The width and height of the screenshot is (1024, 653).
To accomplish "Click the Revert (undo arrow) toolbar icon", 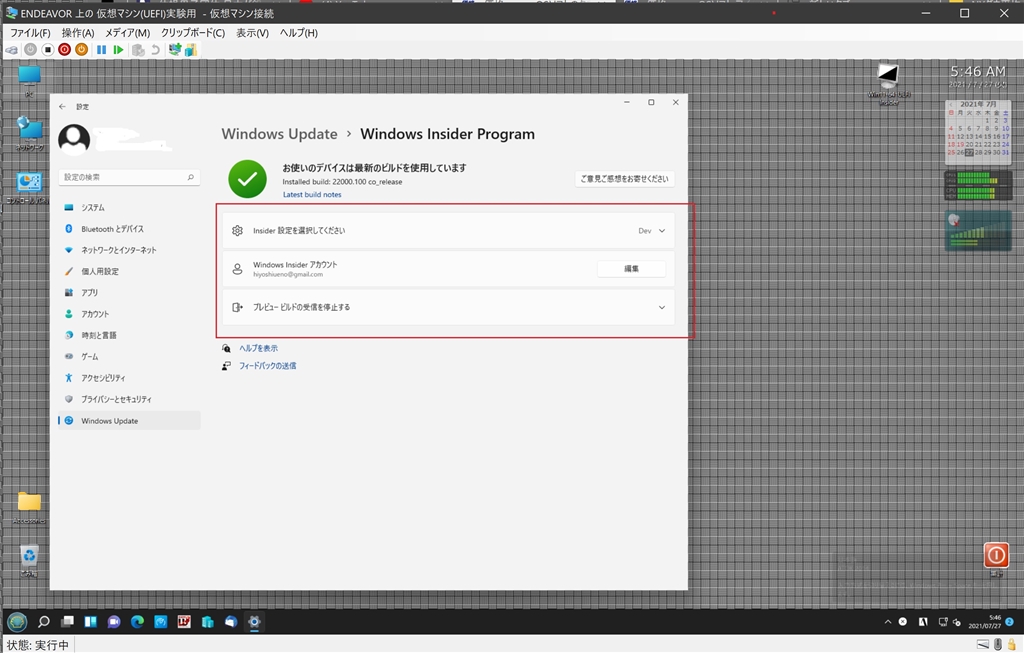I will coord(155,50).
